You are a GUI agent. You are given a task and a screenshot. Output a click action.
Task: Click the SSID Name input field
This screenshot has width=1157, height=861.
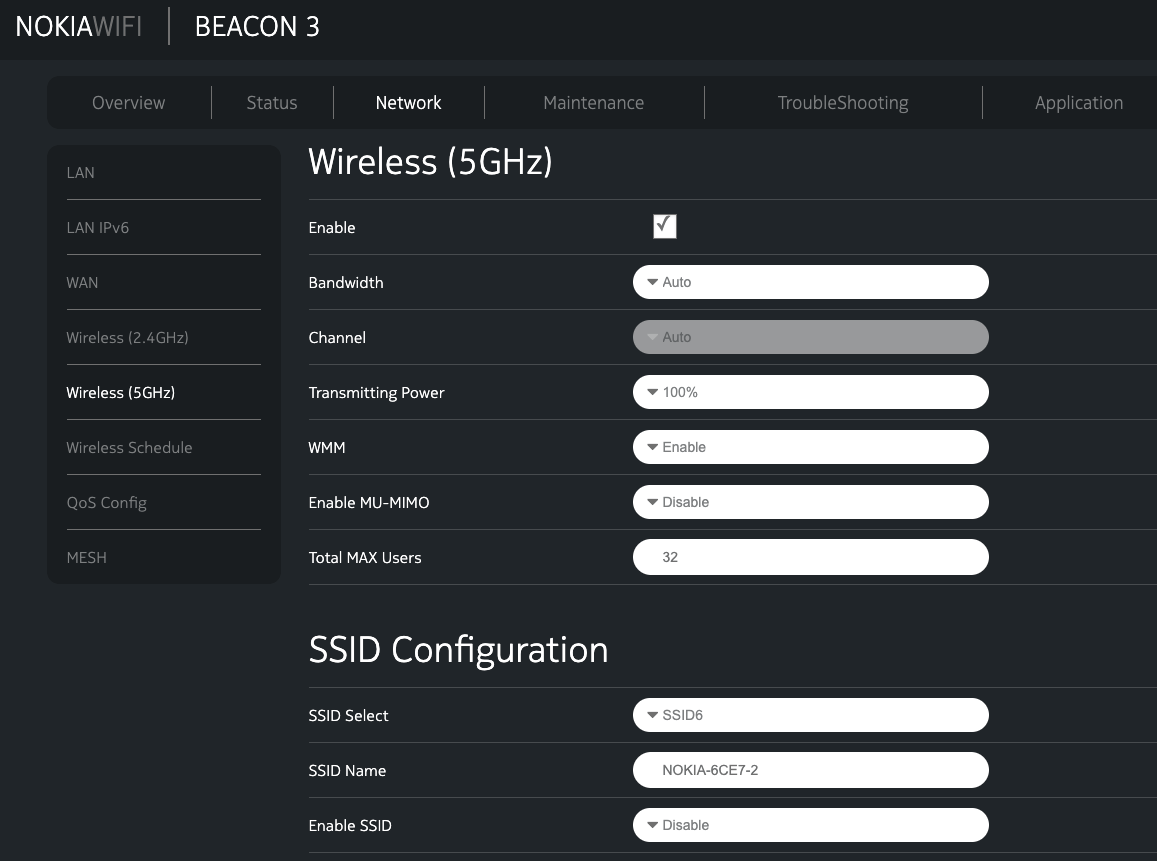(810, 770)
